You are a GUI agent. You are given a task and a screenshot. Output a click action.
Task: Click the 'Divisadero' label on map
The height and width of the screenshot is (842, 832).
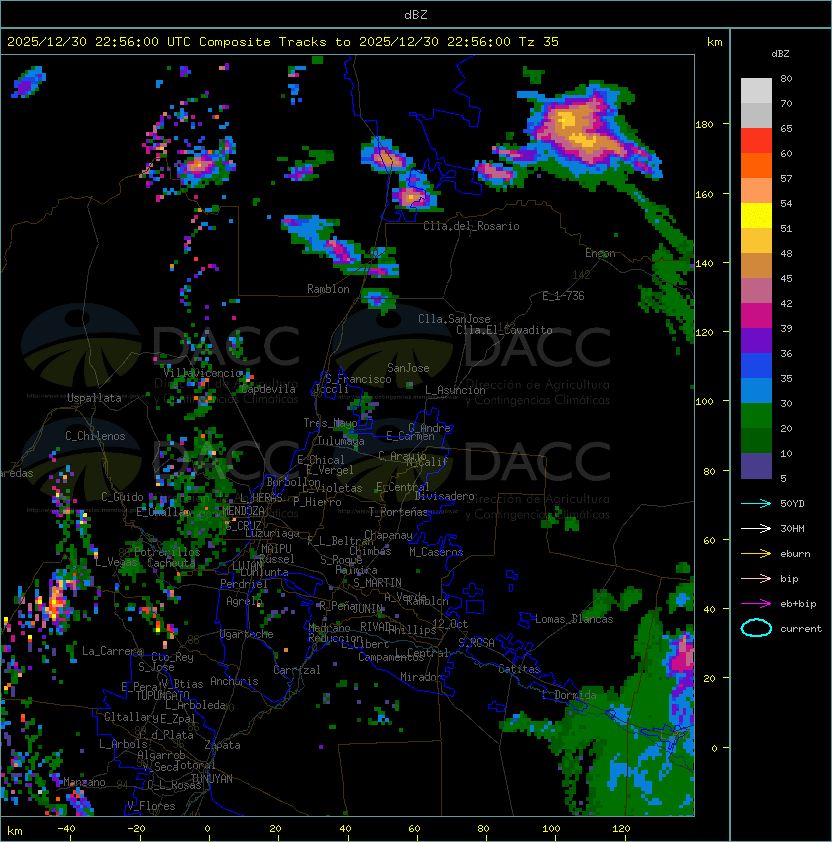click(x=445, y=496)
